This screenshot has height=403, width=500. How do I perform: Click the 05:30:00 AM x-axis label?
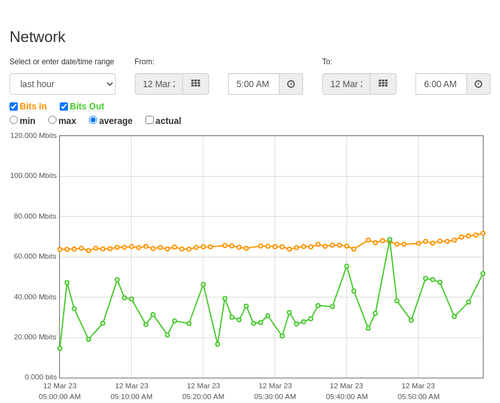(275, 397)
